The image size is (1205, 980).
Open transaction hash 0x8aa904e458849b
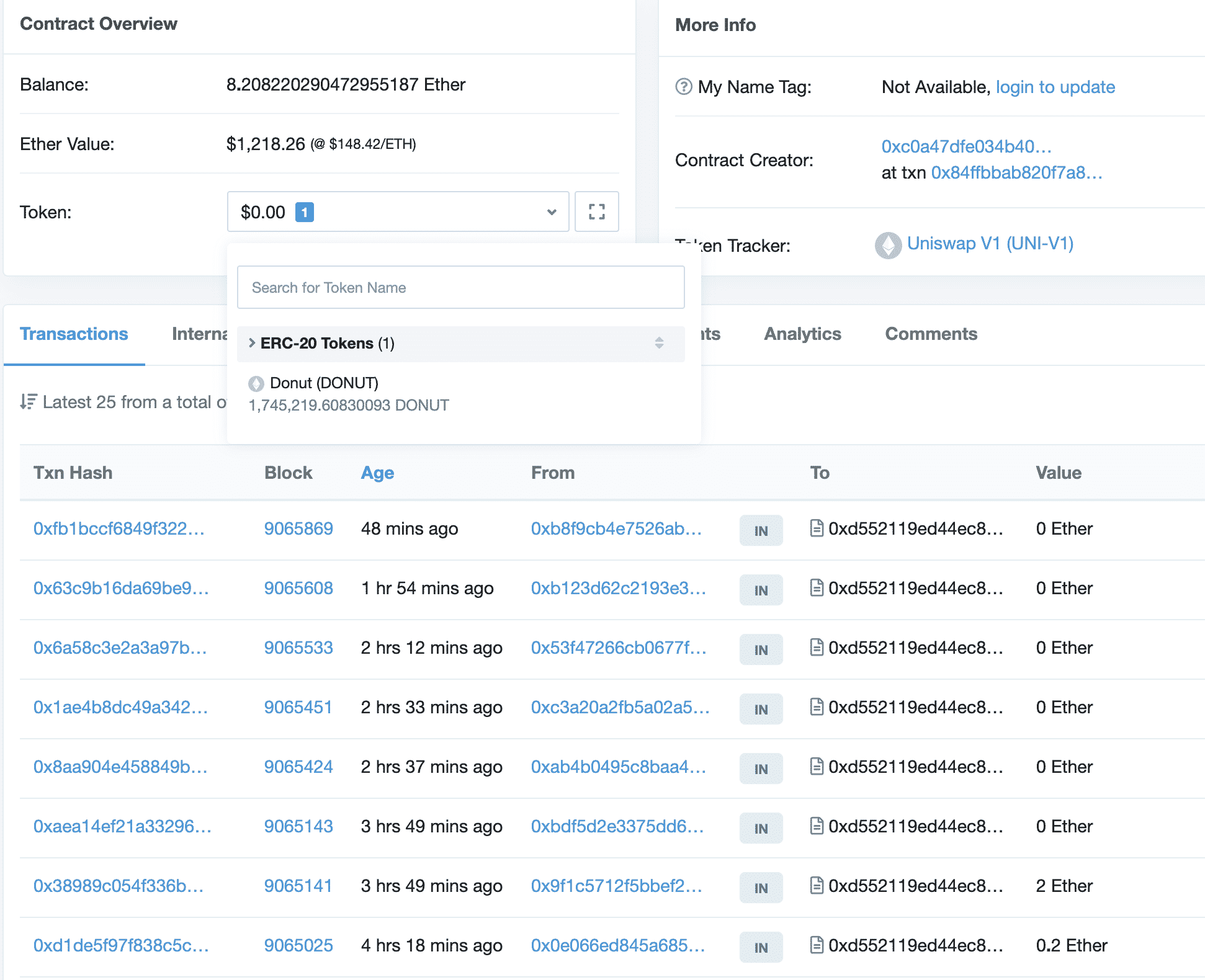120,767
